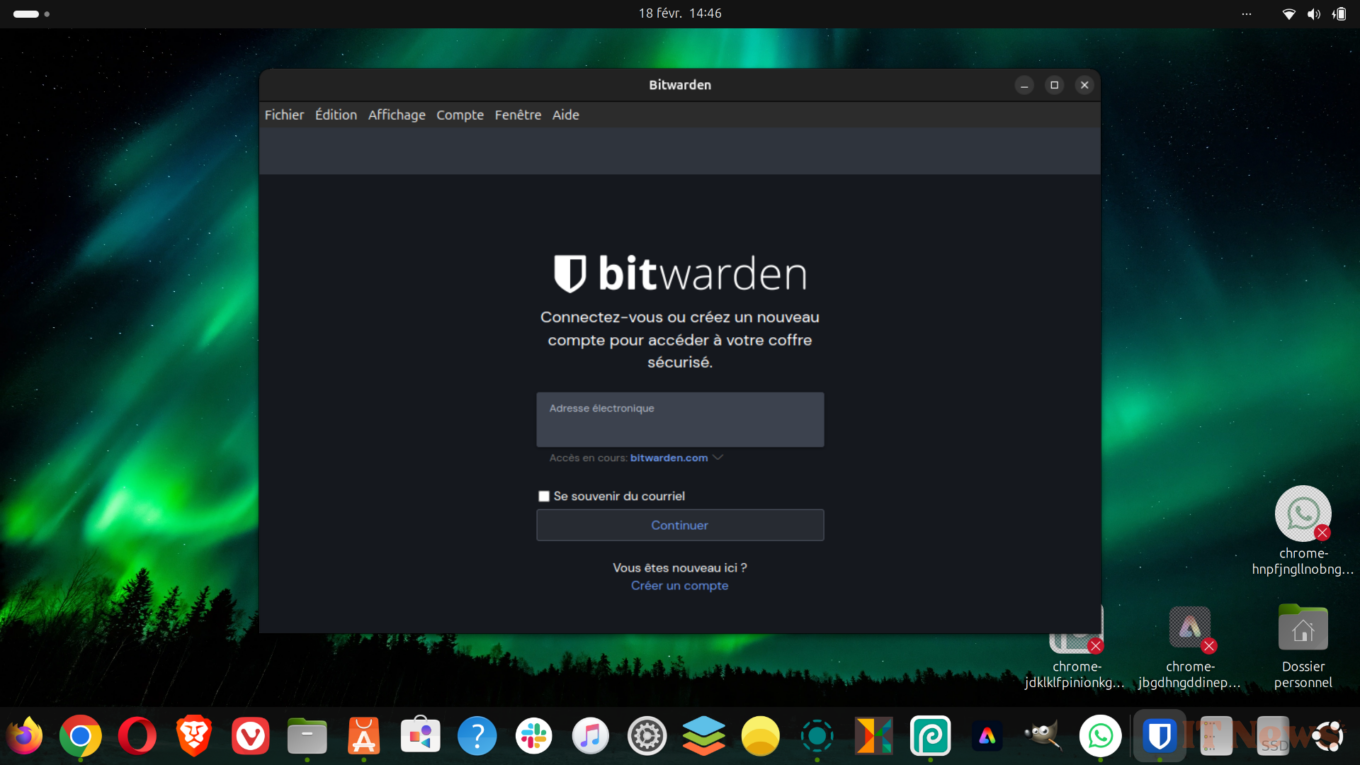This screenshot has width=1360, height=765.
Task: Launch Slack from the dock
Action: click(x=534, y=737)
